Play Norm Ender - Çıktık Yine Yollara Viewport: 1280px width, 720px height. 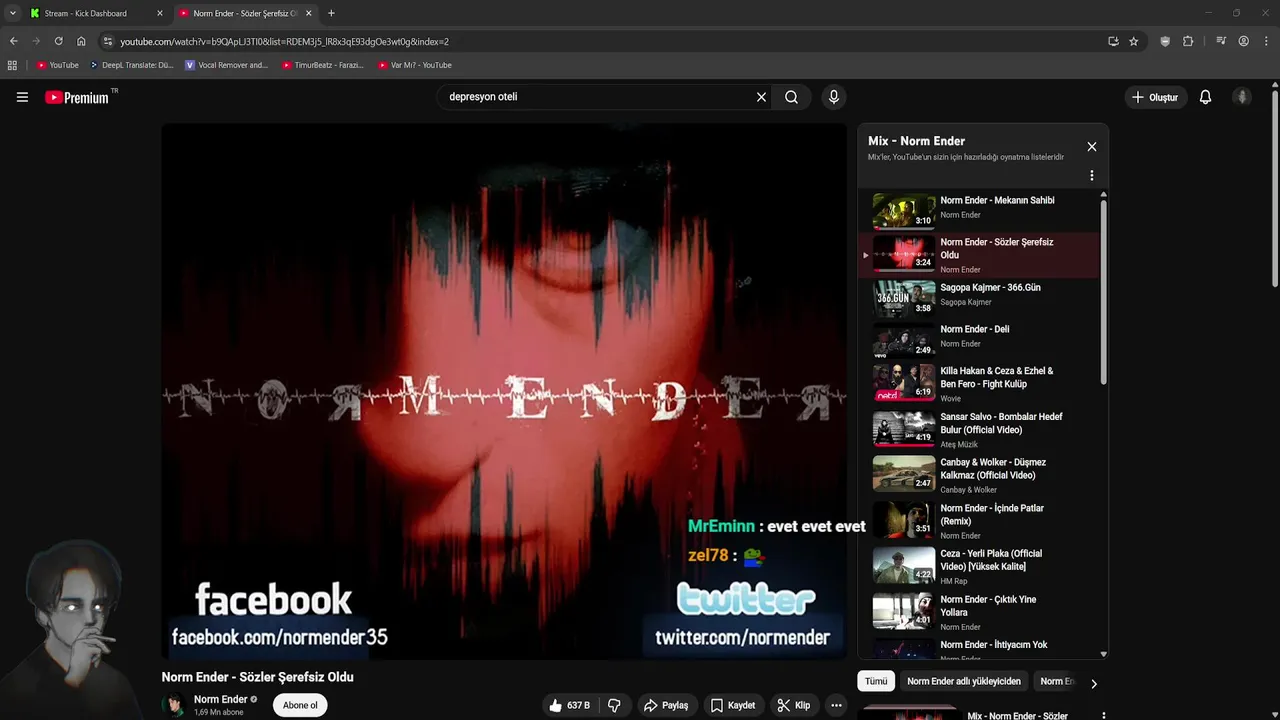(x=980, y=612)
